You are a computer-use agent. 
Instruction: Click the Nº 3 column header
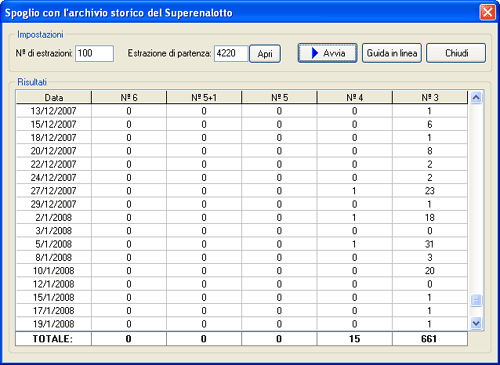click(430, 97)
